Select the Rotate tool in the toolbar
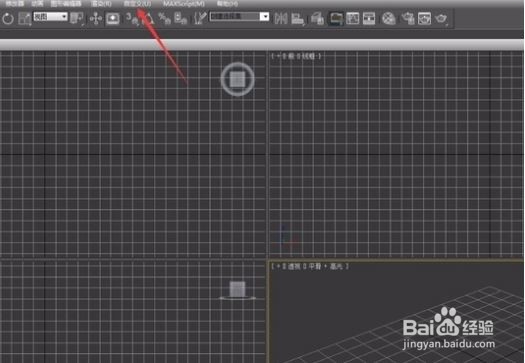This screenshot has height=363, width=525. click(x=8, y=18)
